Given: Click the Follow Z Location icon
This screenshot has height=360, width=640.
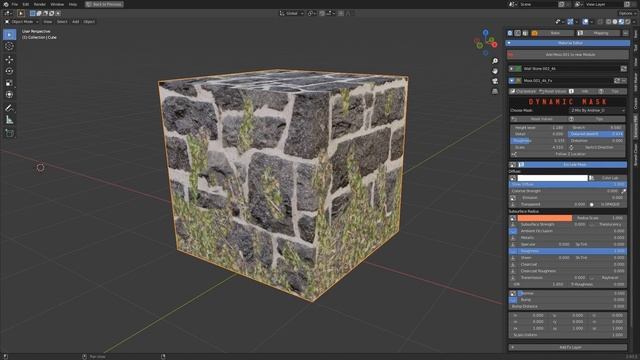Looking at the screenshot, I should (514, 154).
